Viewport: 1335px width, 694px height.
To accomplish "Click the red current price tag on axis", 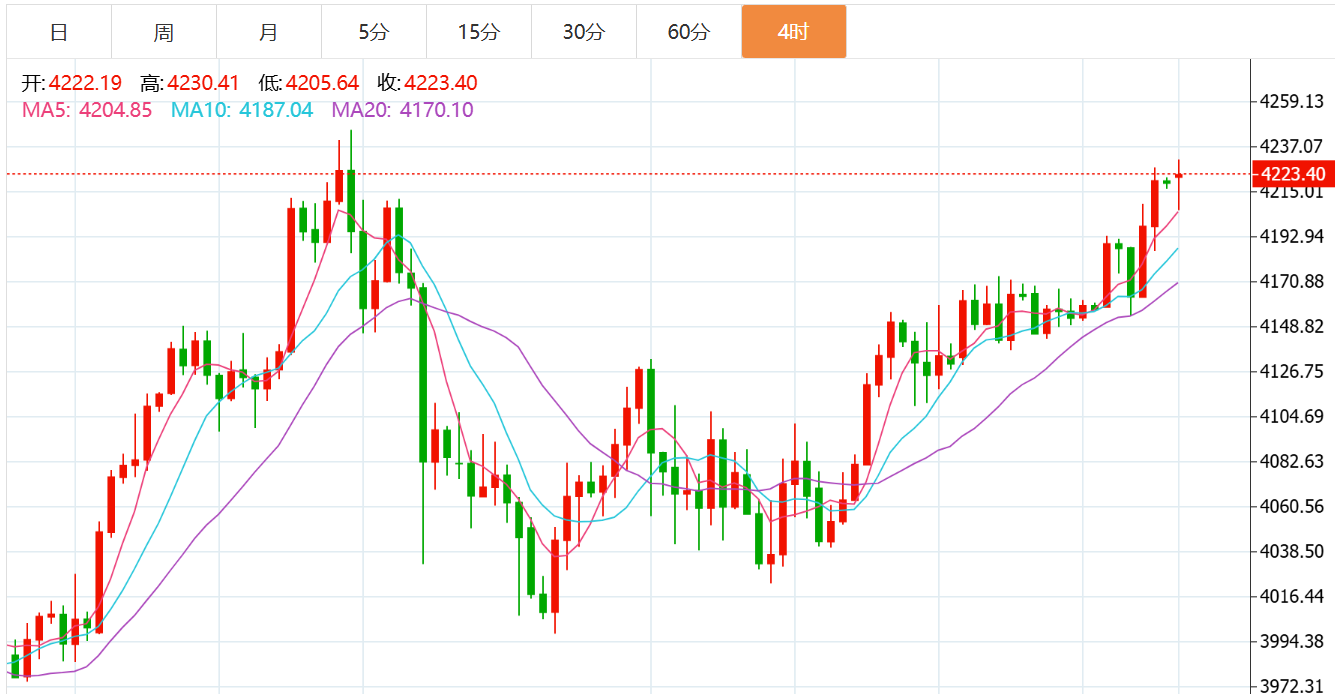I will 1293,174.
